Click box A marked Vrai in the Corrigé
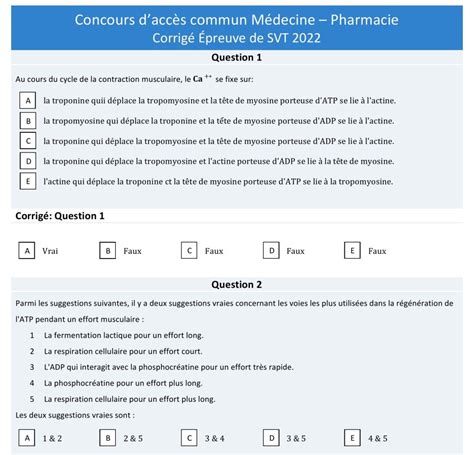474x455 pixels. (x=27, y=251)
